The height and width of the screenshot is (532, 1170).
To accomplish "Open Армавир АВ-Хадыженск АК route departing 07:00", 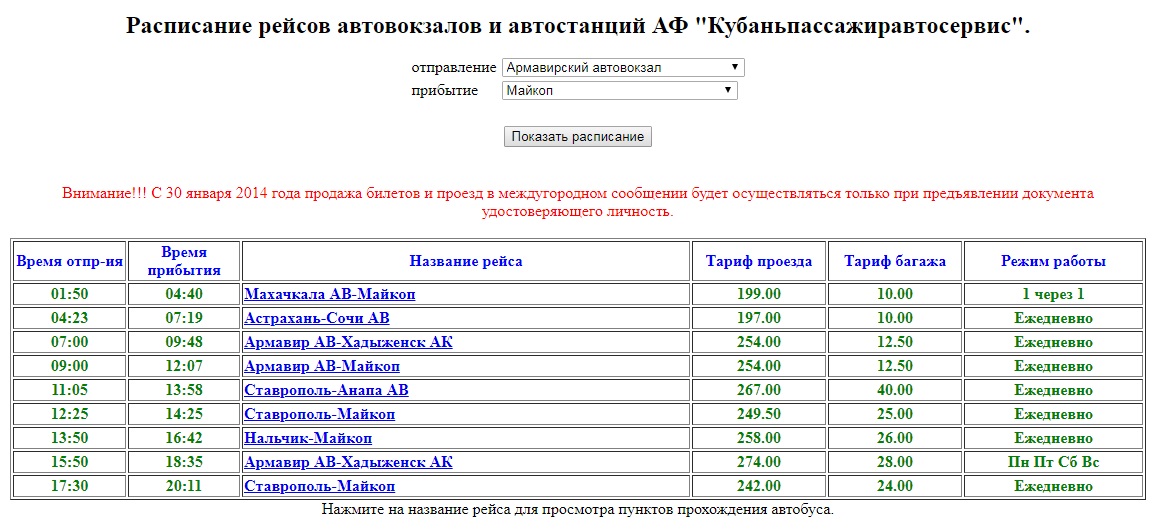I will [x=348, y=342].
